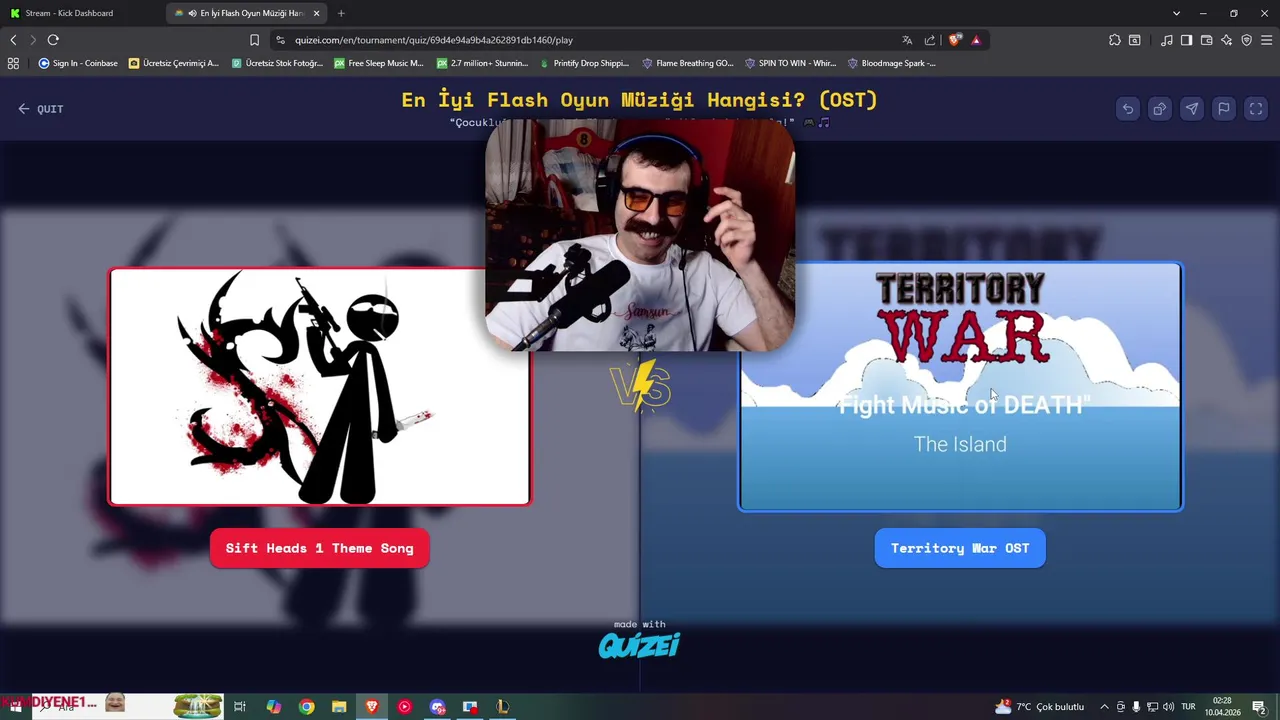Go back in browser history
The width and height of the screenshot is (1280, 720).
coord(13,40)
